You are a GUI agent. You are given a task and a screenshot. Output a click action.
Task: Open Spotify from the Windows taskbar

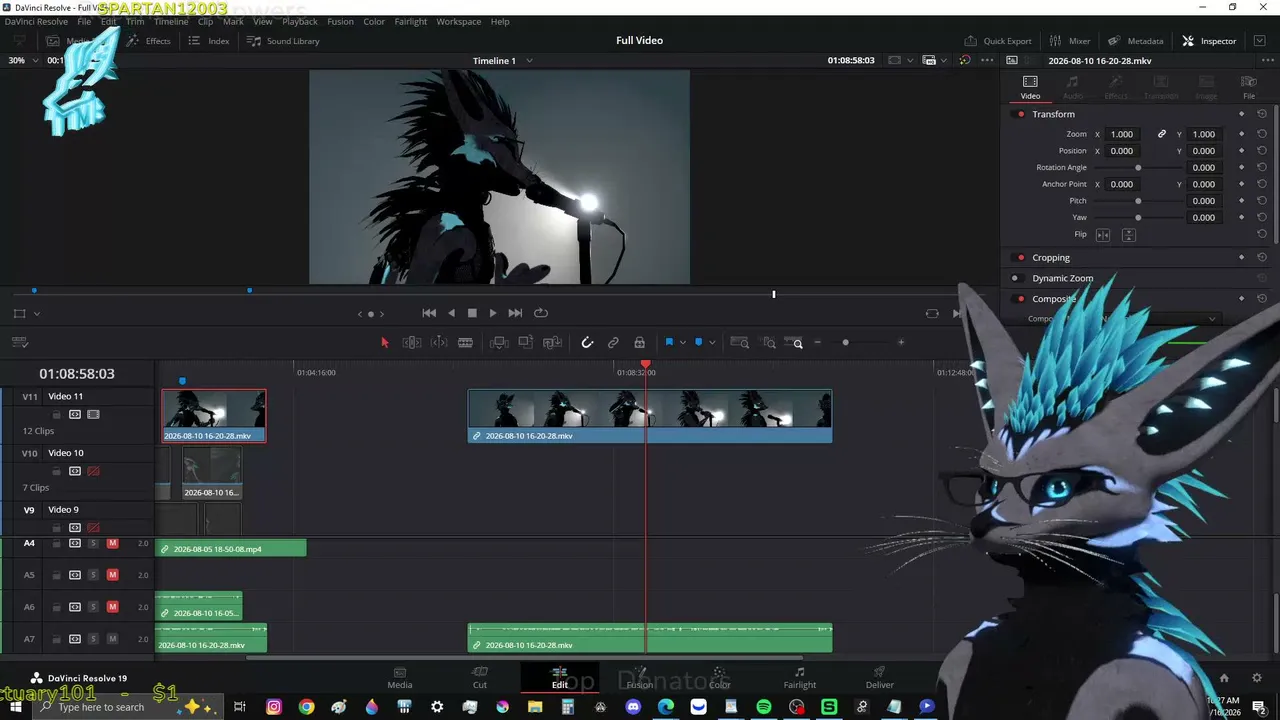point(764,707)
